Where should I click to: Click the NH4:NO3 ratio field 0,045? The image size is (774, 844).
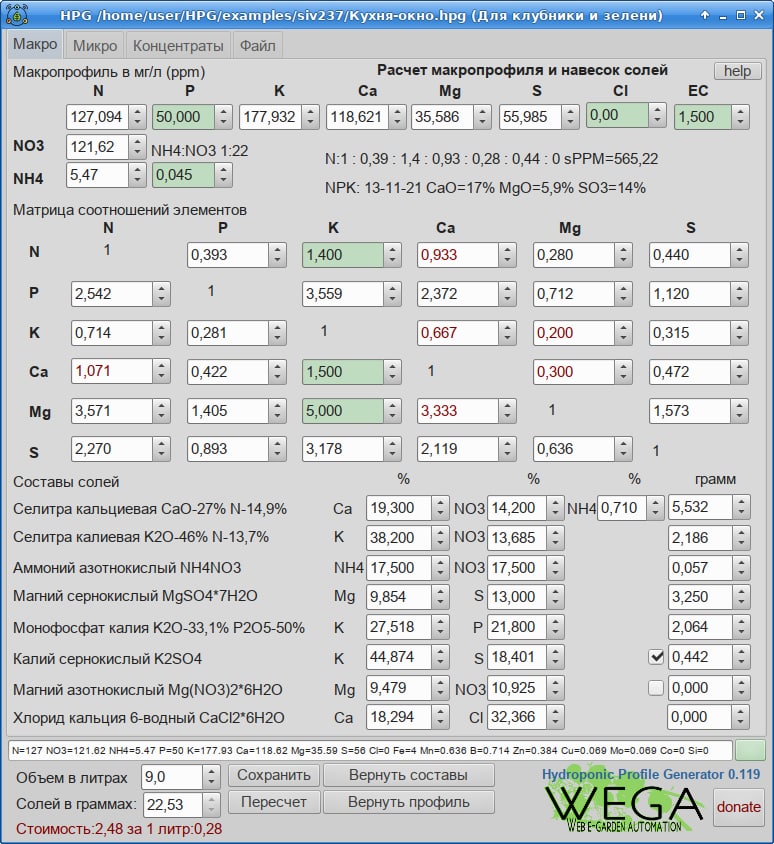point(184,175)
